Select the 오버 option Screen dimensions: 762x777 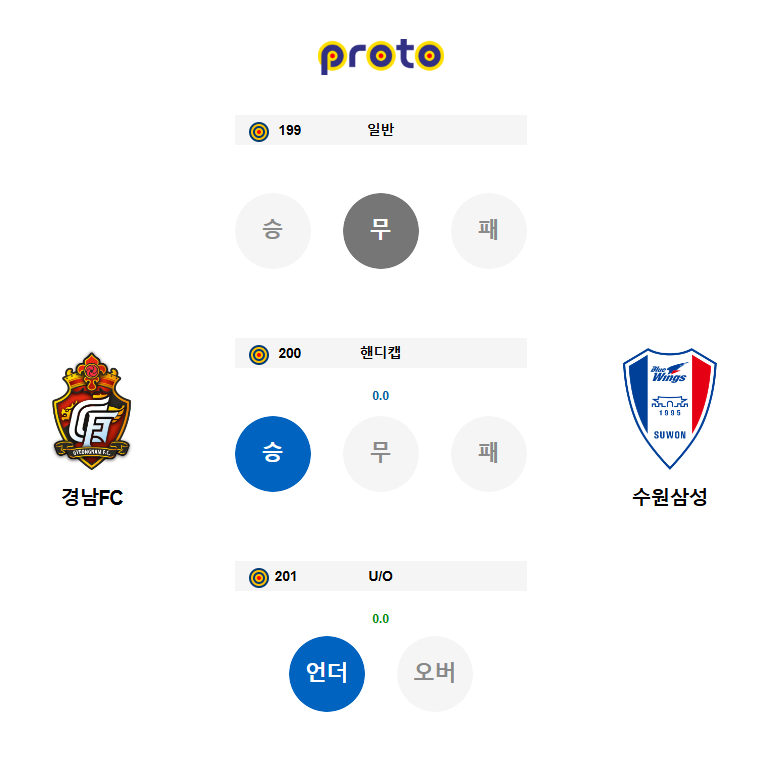click(435, 674)
